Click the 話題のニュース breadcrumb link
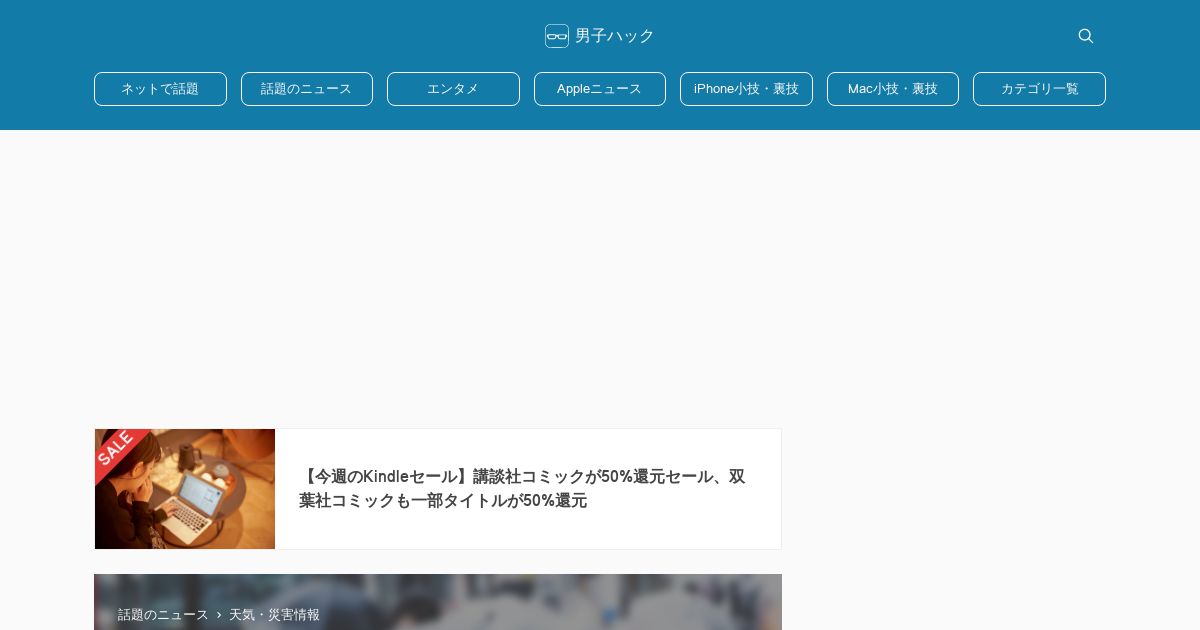Screen dimensions: 1200x630 [x=163, y=615]
